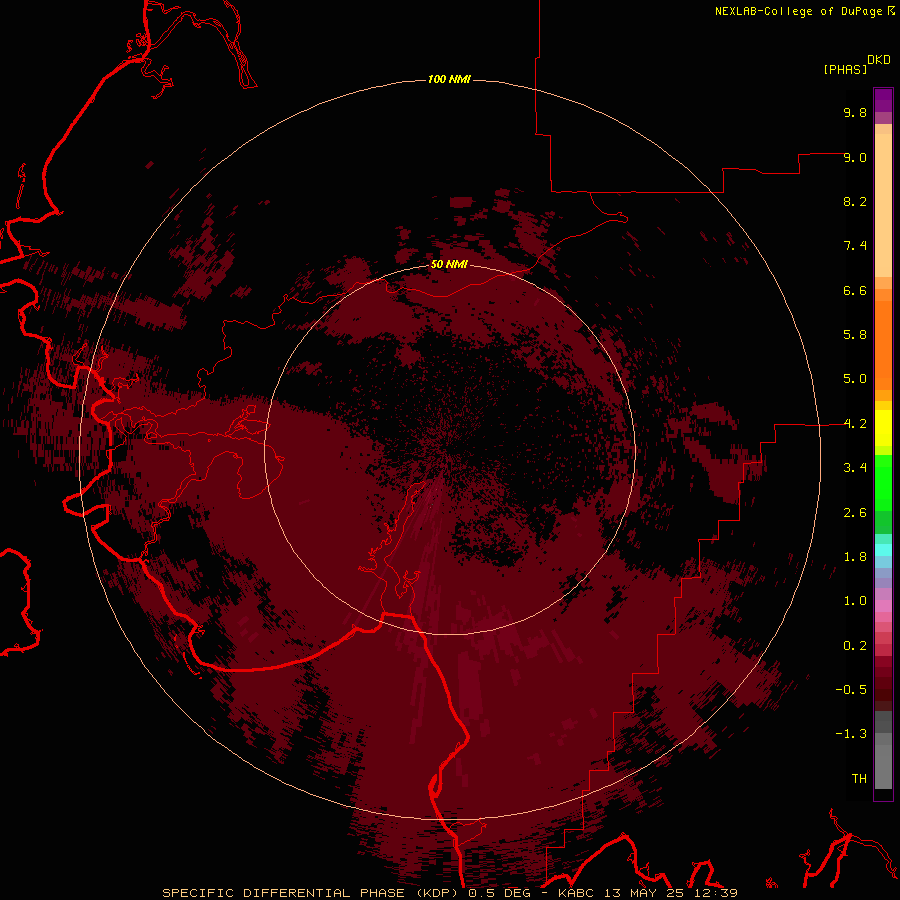Select the 2.6 scale value
This screenshot has height=900, width=900.
tap(855, 513)
